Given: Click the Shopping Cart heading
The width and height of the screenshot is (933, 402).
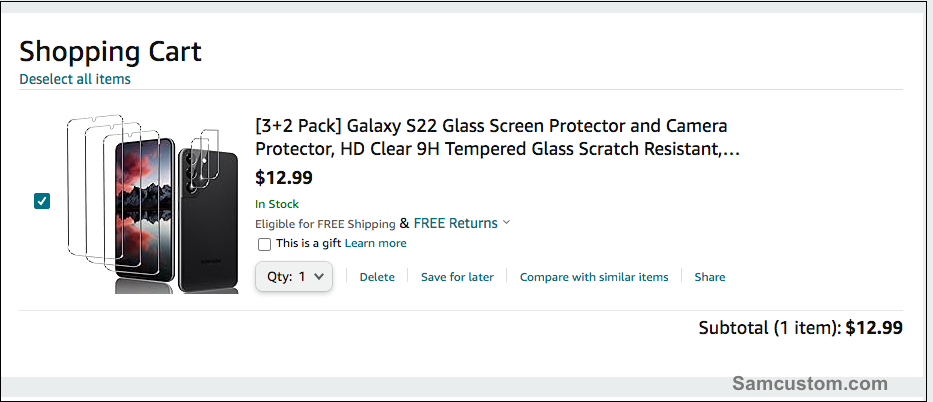Looking at the screenshot, I should point(110,51).
